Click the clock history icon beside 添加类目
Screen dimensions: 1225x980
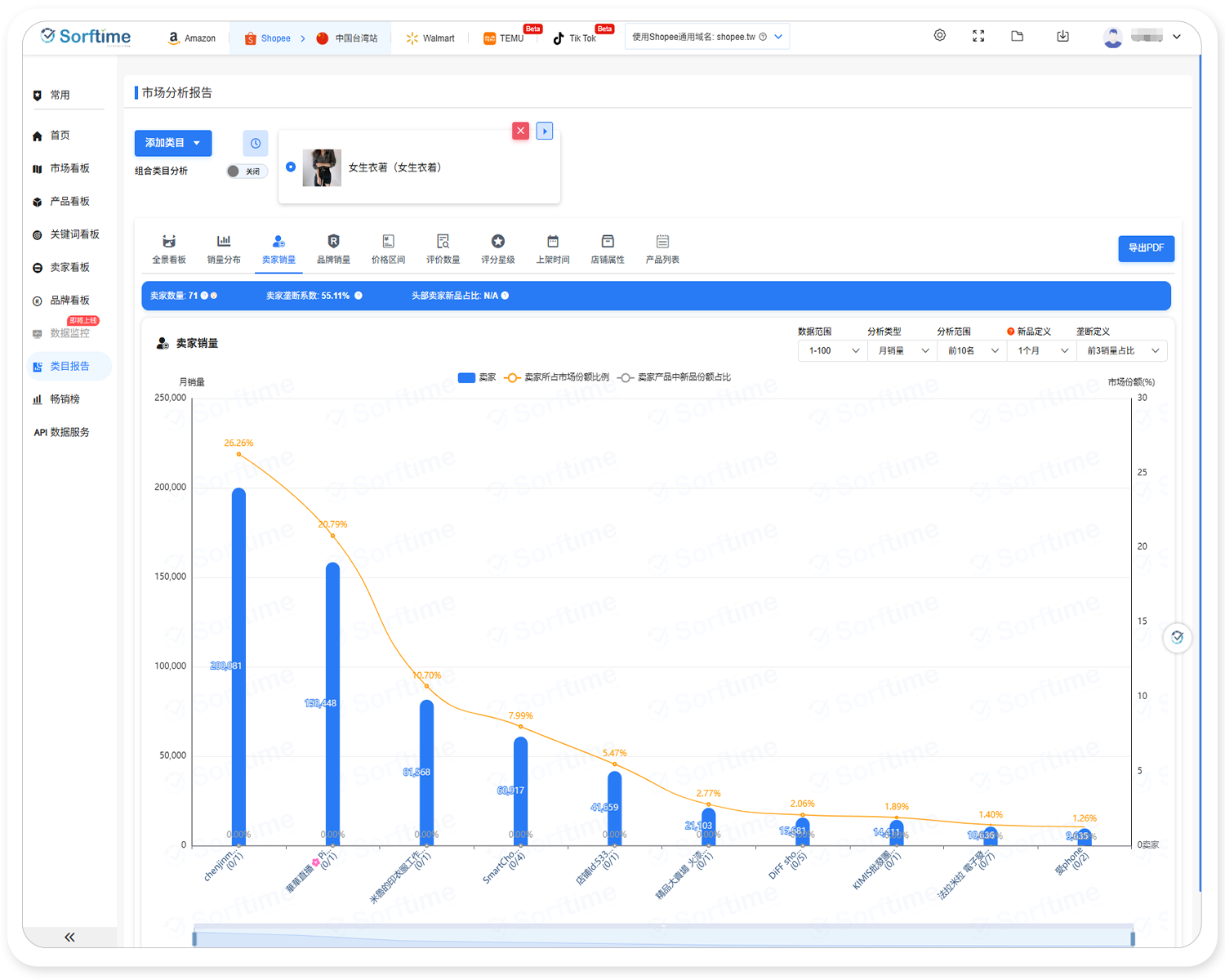[x=256, y=143]
